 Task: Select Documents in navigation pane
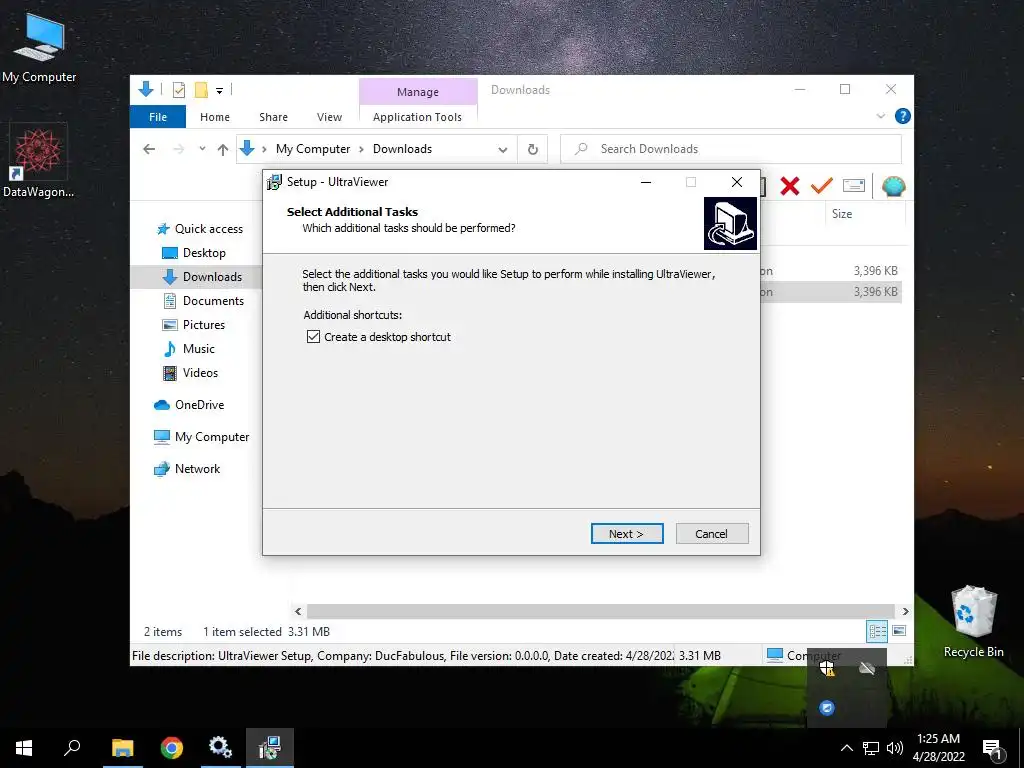click(204, 301)
